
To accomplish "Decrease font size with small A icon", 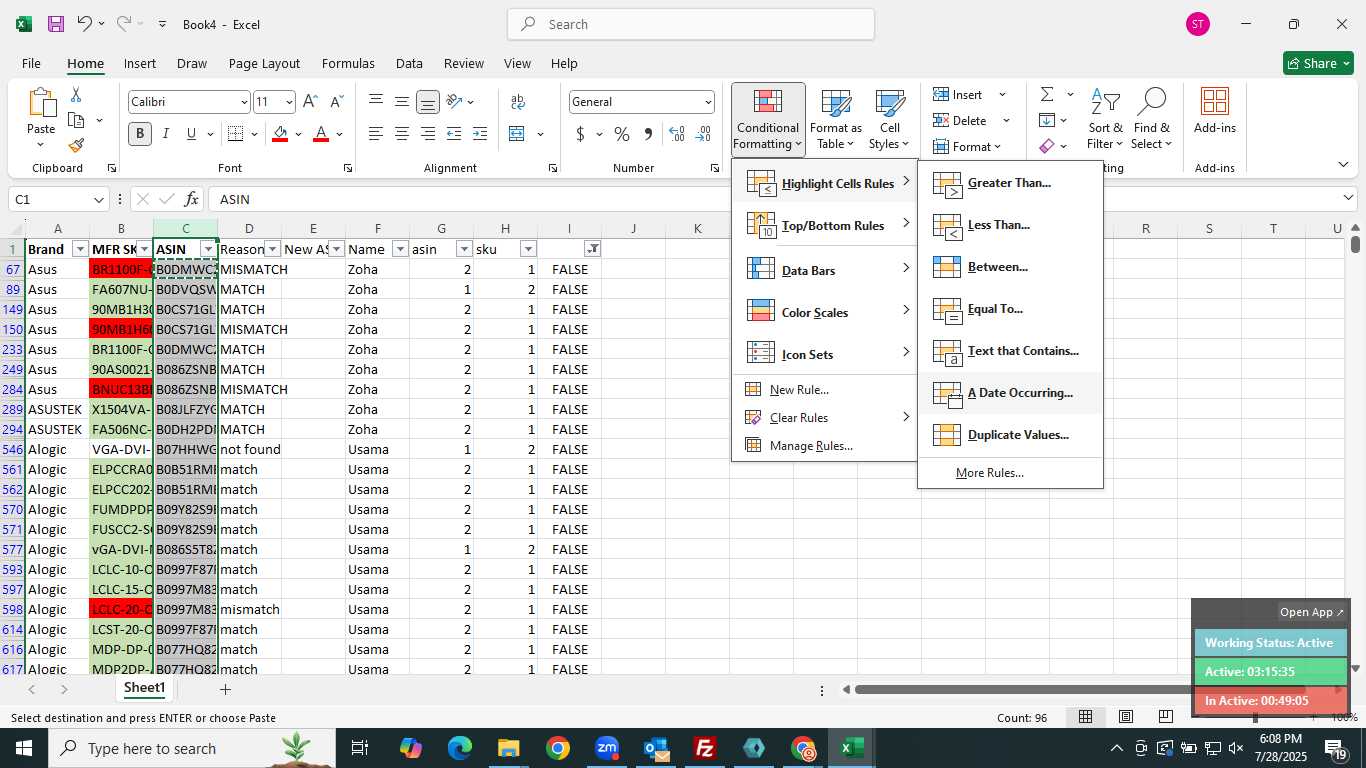I will pyautogui.click(x=336, y=102).
